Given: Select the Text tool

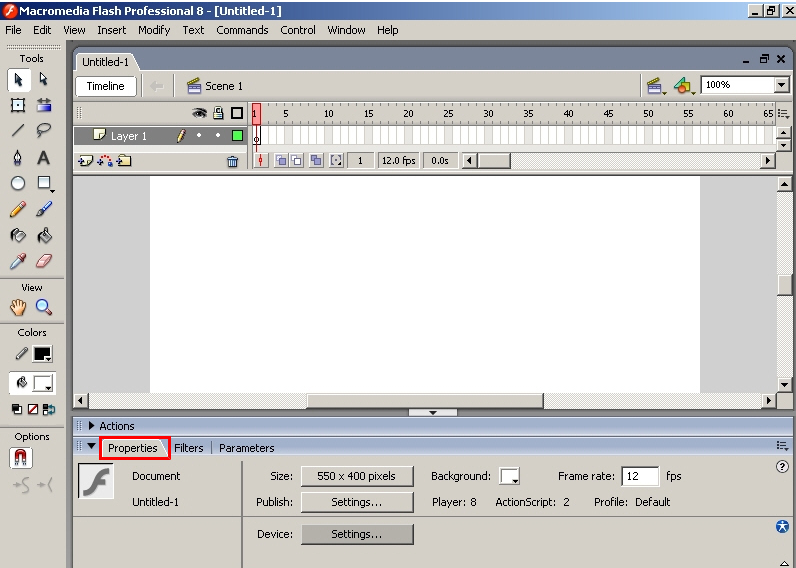Looking at the screenshot, I should click(x=44, y=157).
